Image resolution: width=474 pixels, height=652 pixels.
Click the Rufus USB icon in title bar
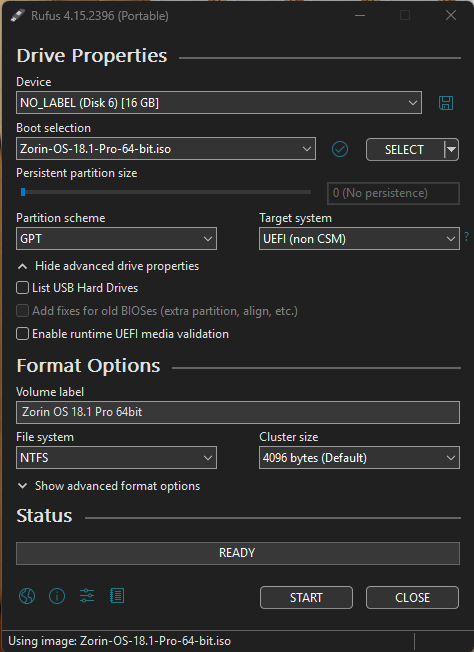(17, 16)
